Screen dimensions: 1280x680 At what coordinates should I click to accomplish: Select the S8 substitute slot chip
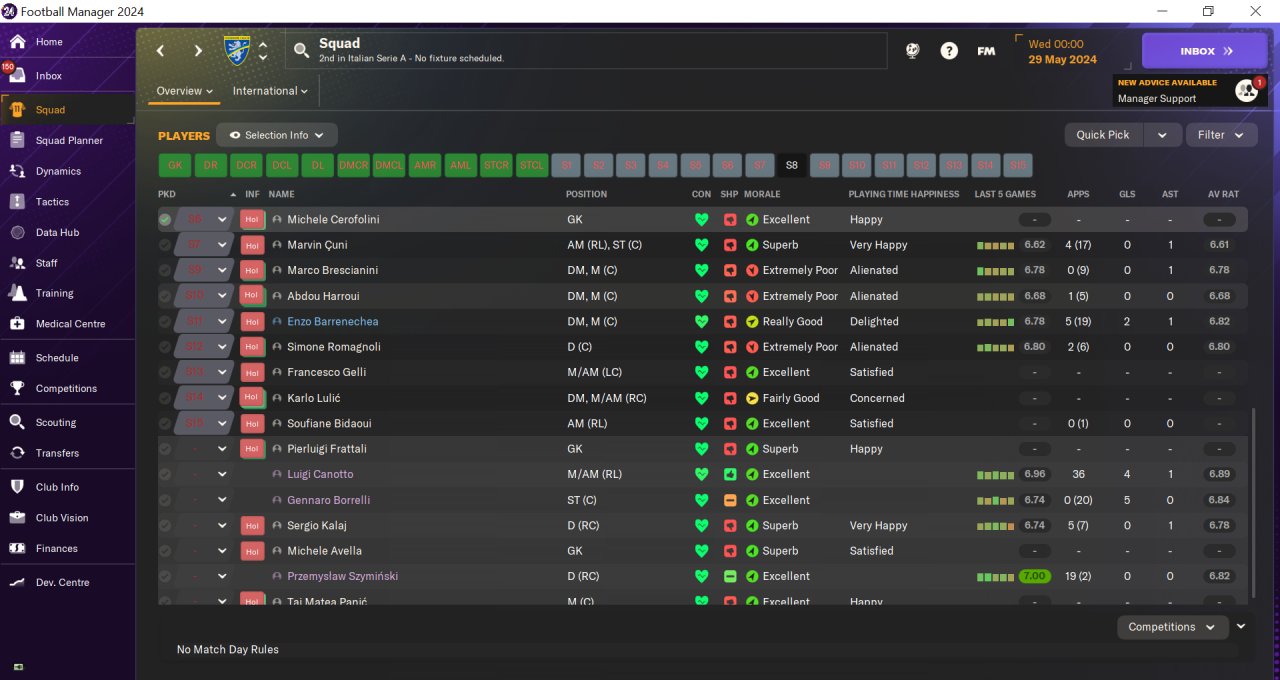[x=792, y=166]
